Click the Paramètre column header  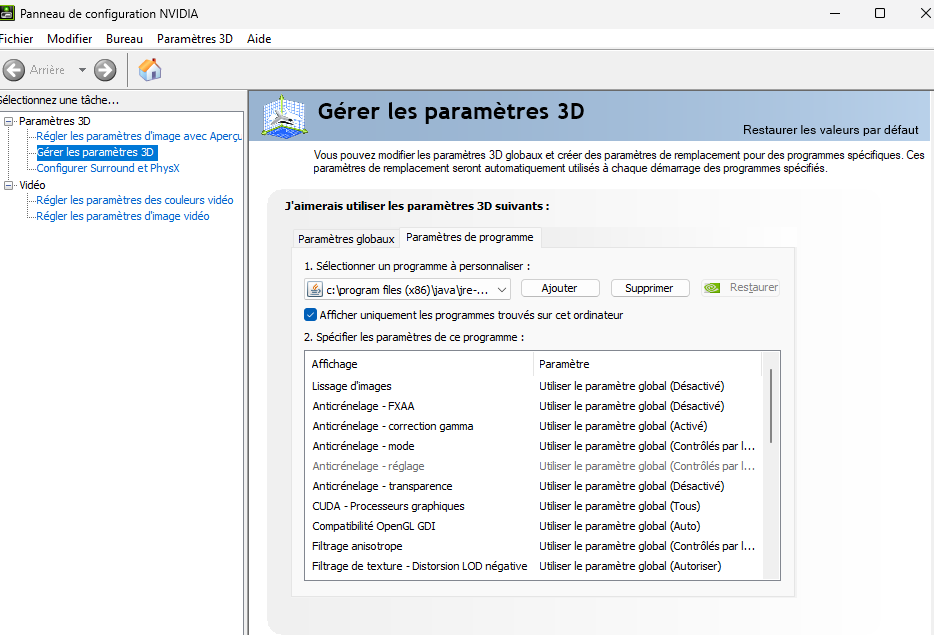click(x=647, y=364)
